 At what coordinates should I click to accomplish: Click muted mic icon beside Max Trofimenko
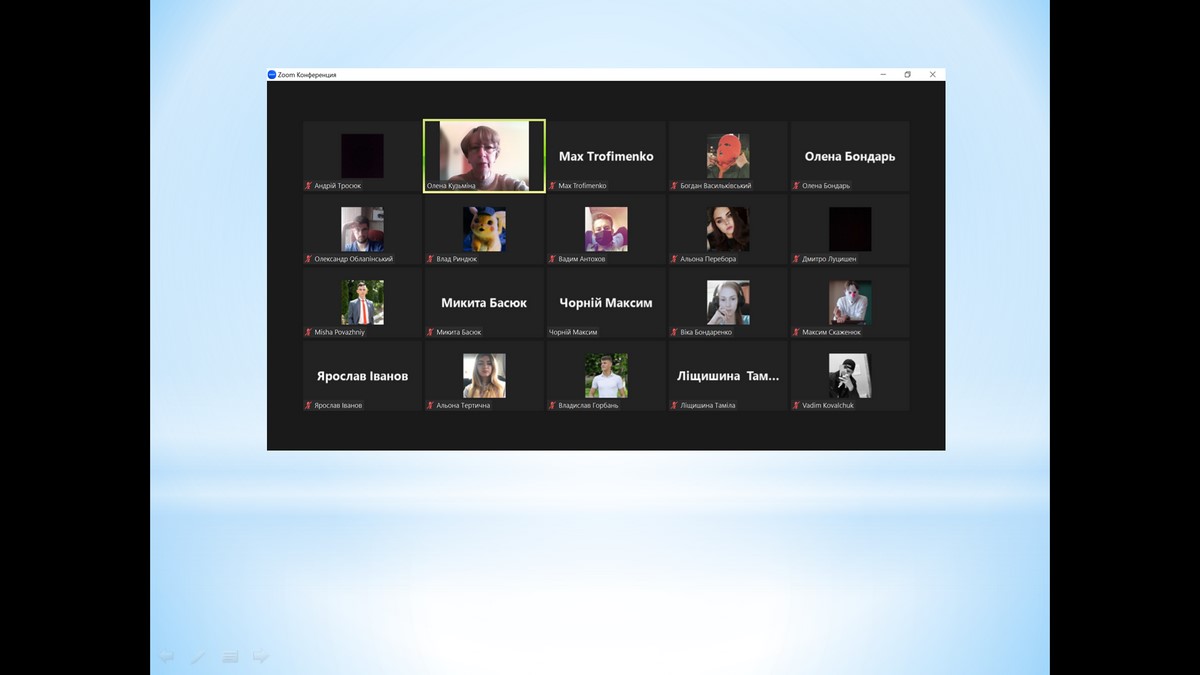click(x=553, y=186)
